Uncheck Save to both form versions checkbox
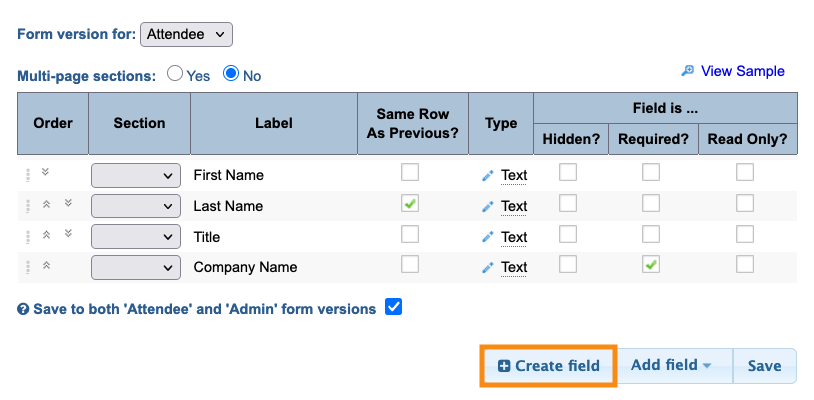The image size is (814, 400). point(393,307)
